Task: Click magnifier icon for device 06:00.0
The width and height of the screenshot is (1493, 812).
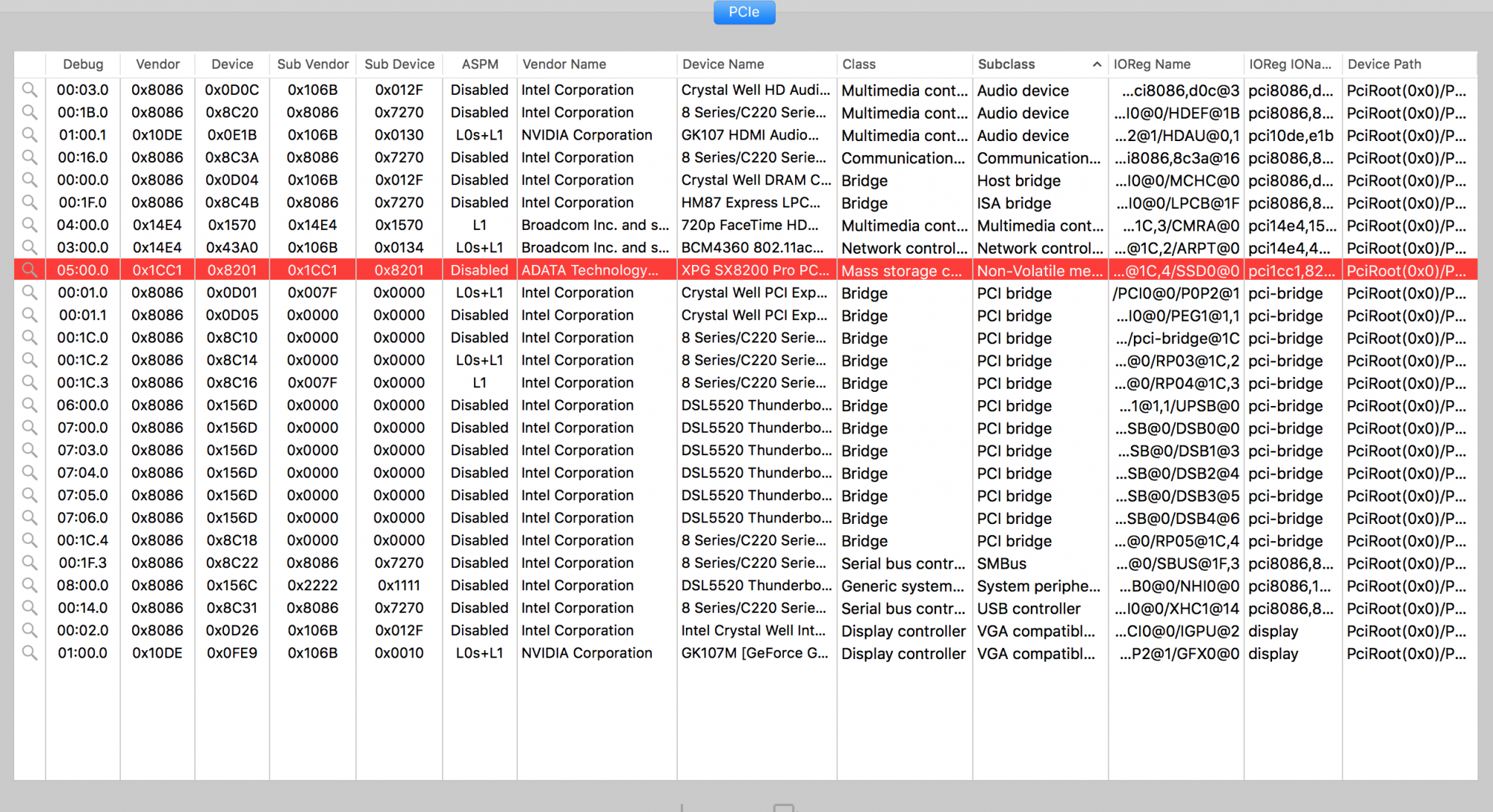Action: coord(29,405)
